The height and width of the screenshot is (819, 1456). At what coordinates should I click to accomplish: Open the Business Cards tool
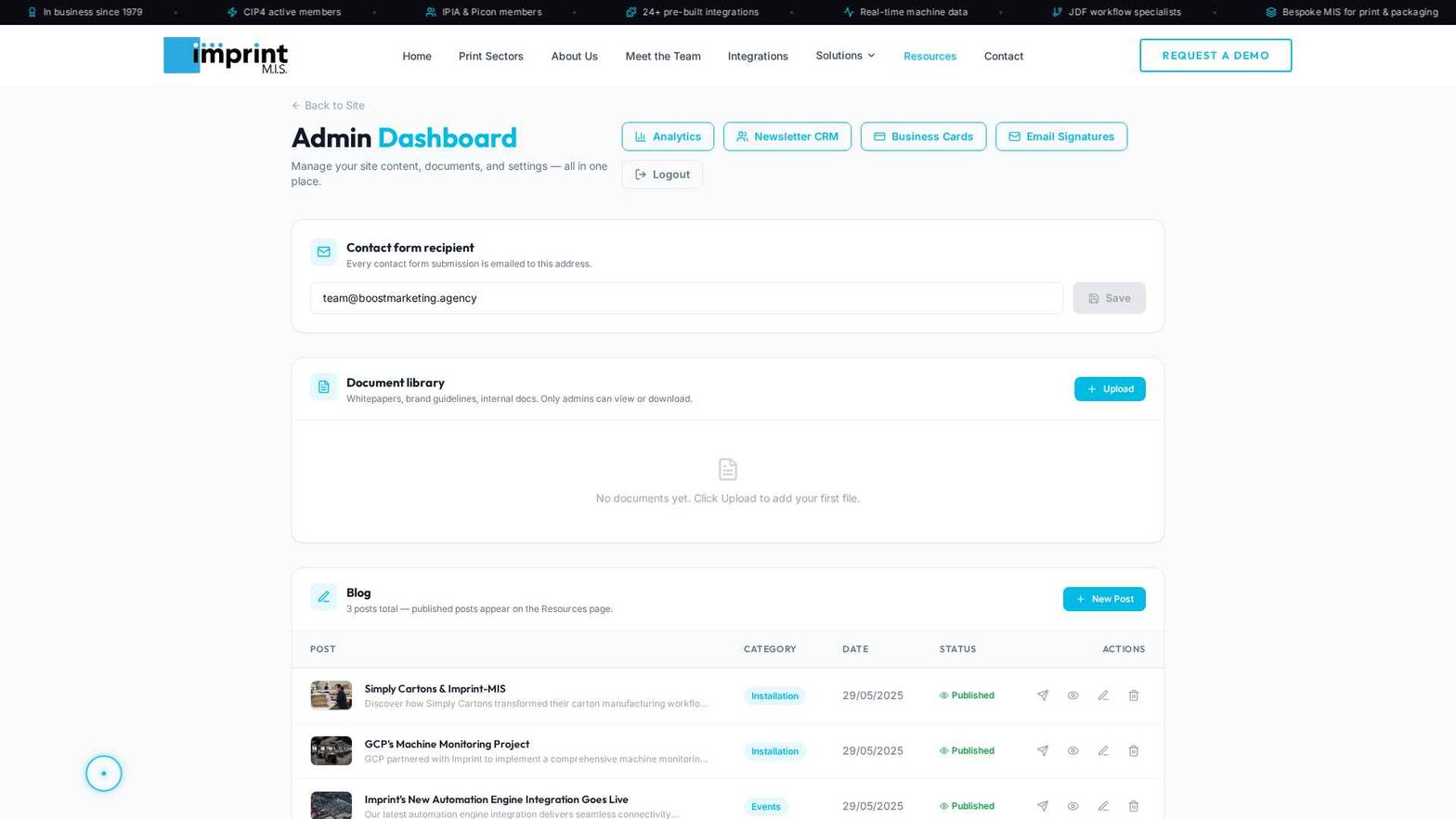tap(923, 136)
